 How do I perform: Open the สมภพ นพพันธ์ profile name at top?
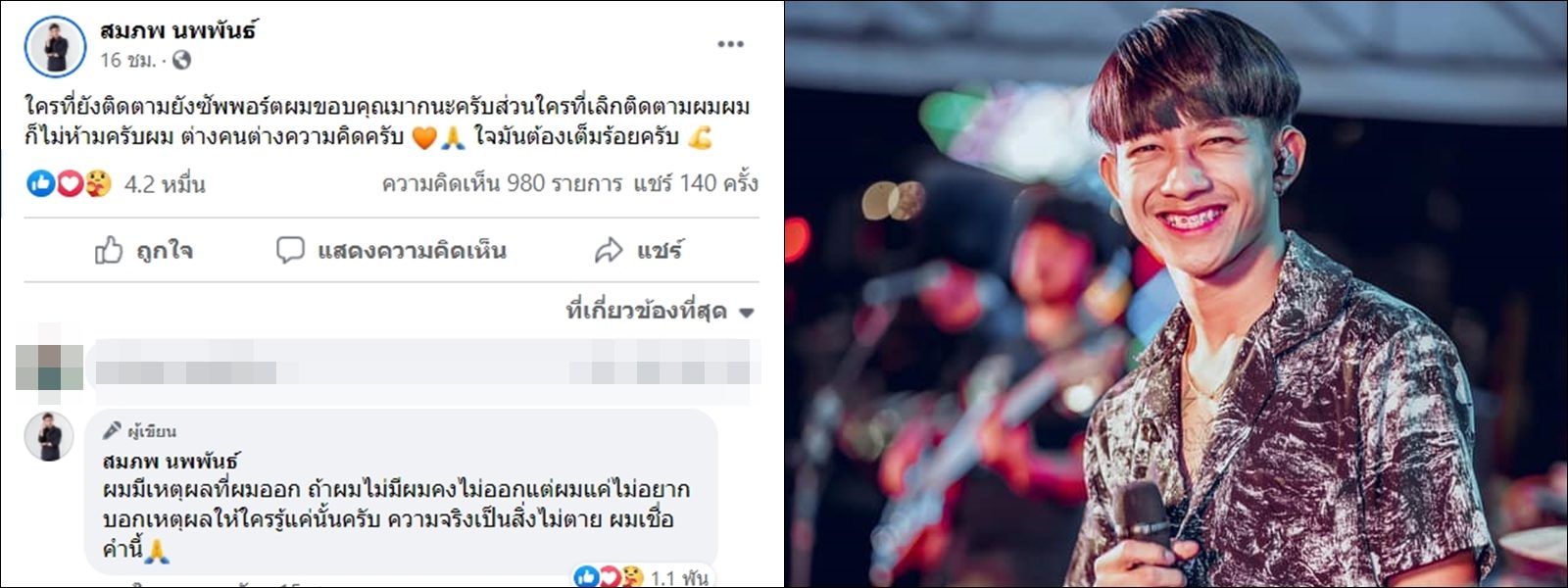tap(178, 30)
